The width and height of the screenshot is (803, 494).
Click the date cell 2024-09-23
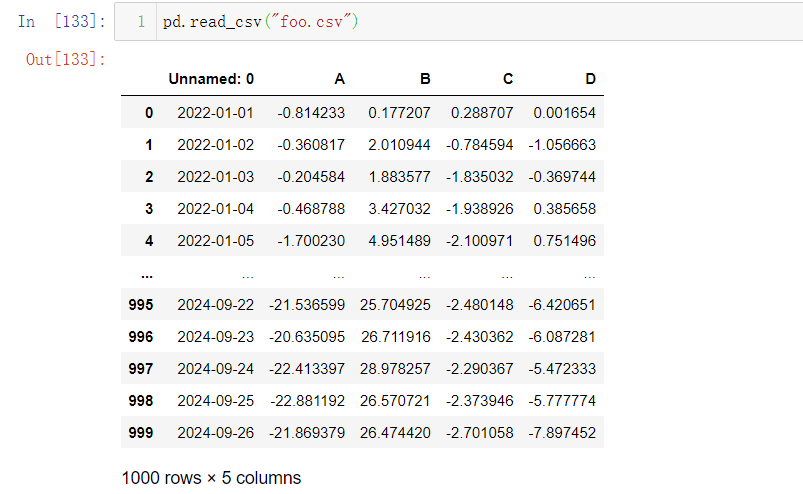[x=216, y=337]
